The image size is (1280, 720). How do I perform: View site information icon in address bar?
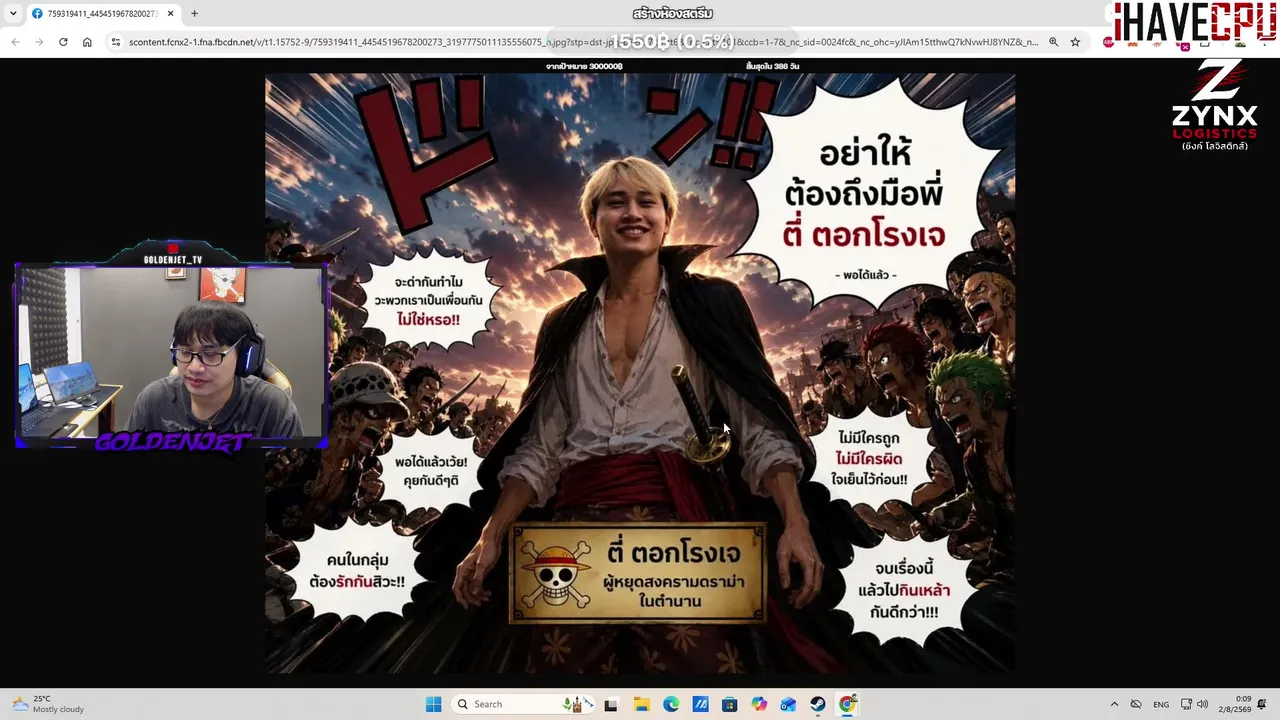coord(116,42)
